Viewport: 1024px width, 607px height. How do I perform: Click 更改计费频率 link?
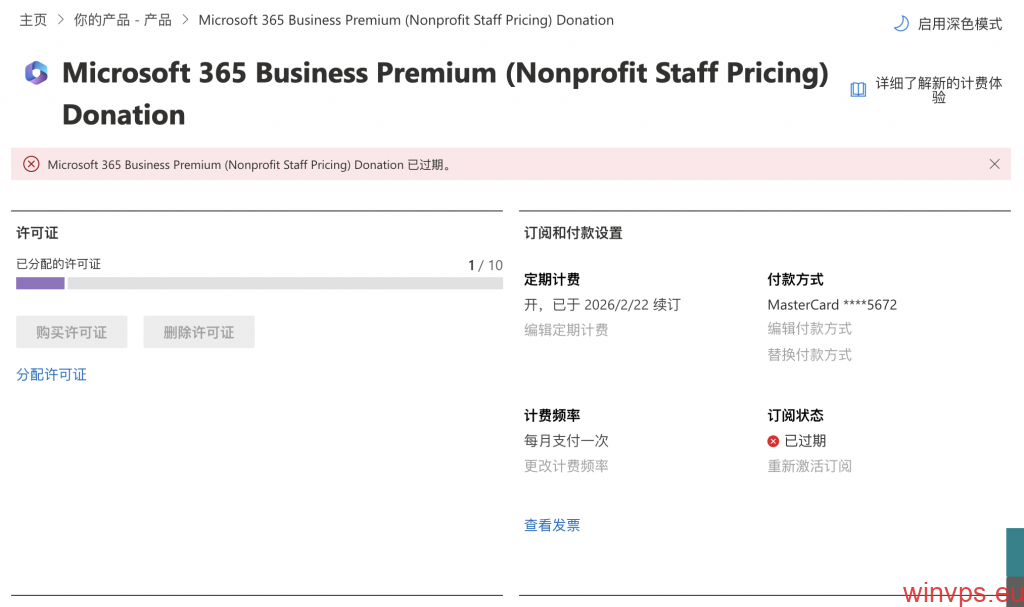pyautogui.click(x=566, y=466)
